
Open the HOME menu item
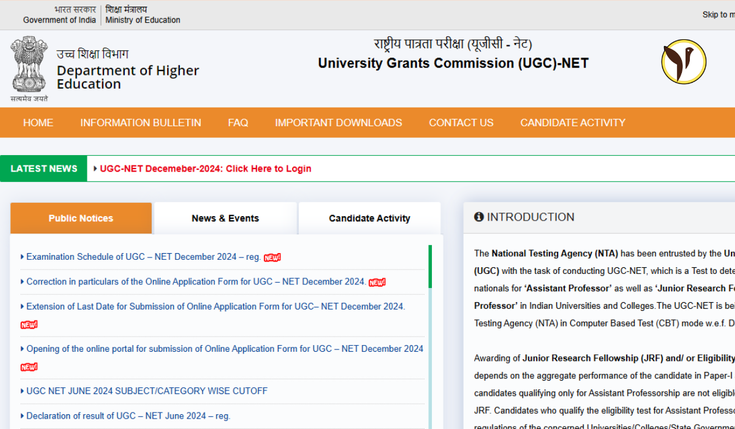[38, 123]
